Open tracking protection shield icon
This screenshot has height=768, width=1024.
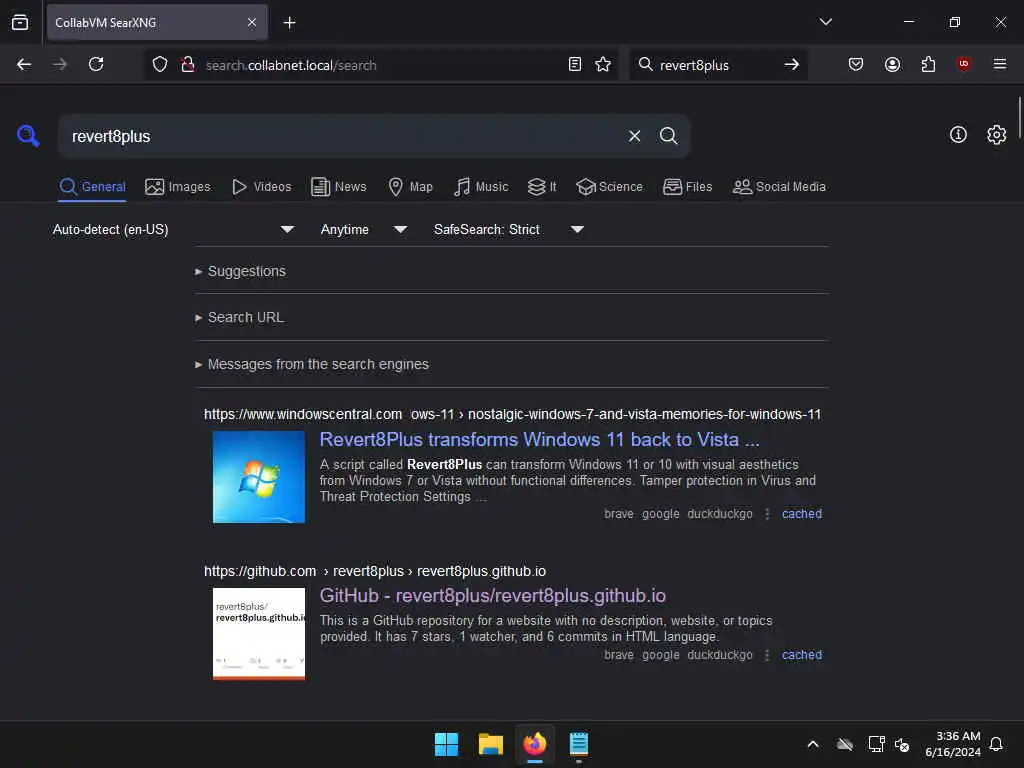tap(160, 64)
